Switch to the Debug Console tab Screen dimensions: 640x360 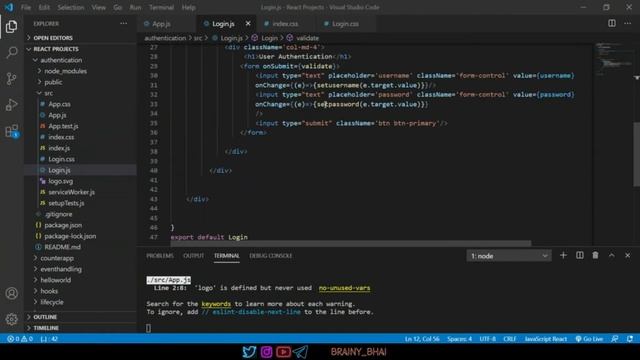(271, 256)
